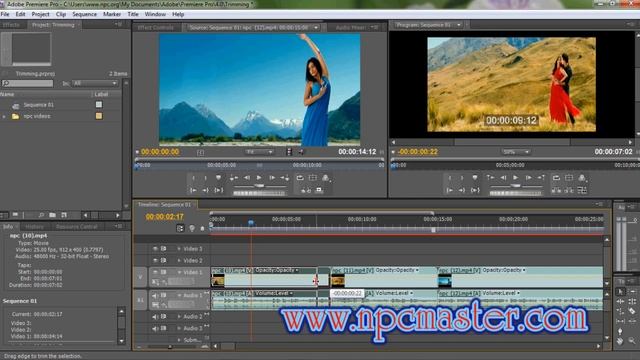Go to In point in Source monitor
This screenshot has width=640, height=360.
pos(193,190)
